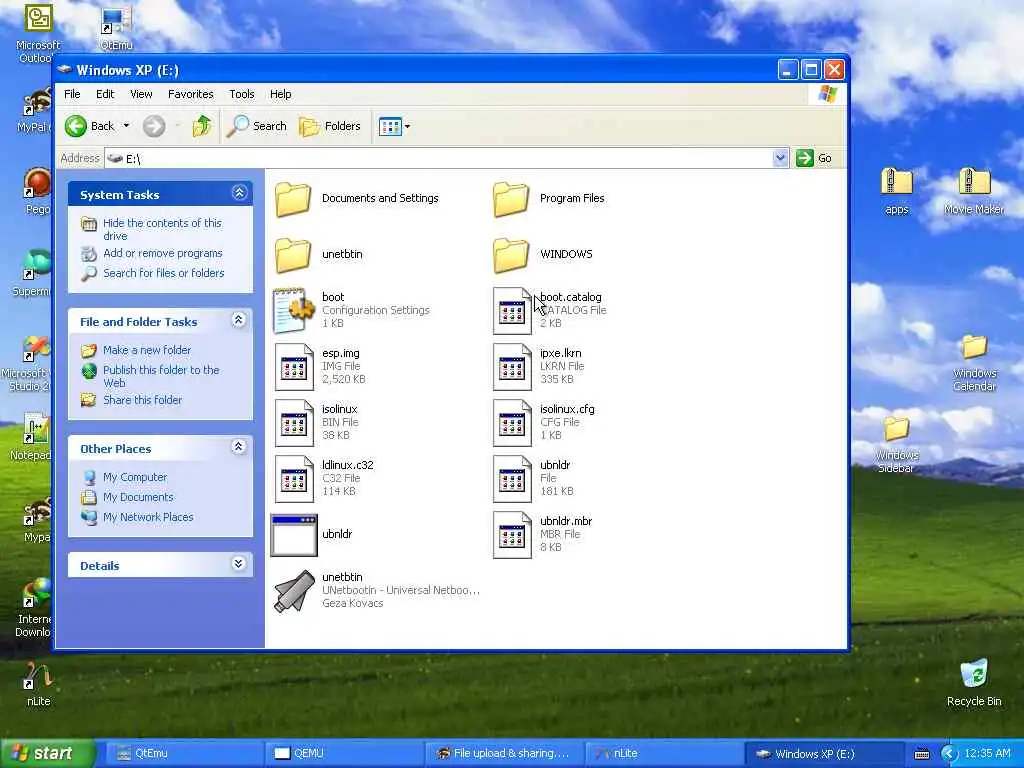1024x768 pixels.
Task: Click Make a new folder link
Action: click(x=147, y=350)
